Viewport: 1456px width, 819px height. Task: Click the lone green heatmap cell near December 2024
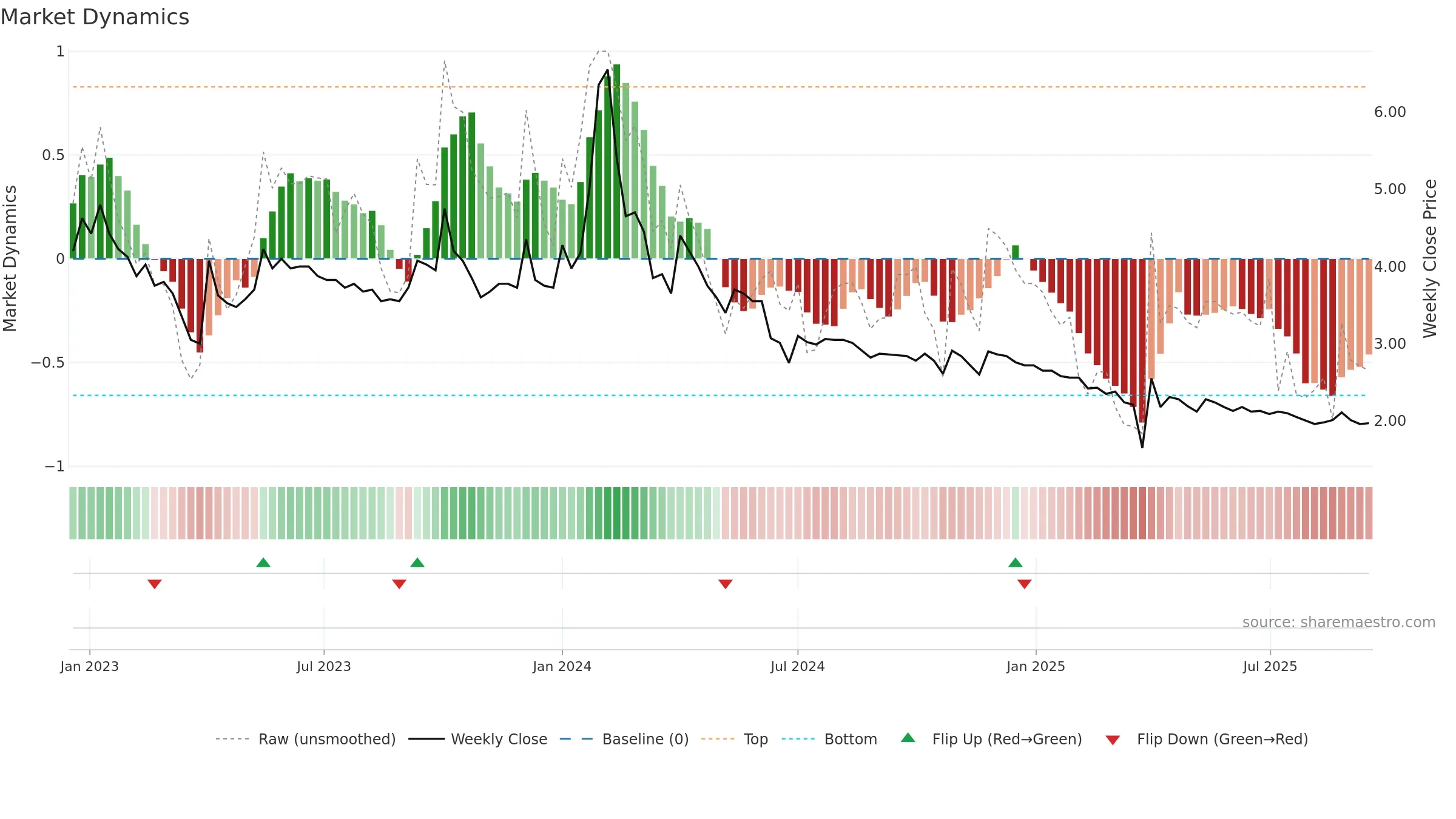point(1016,513)
